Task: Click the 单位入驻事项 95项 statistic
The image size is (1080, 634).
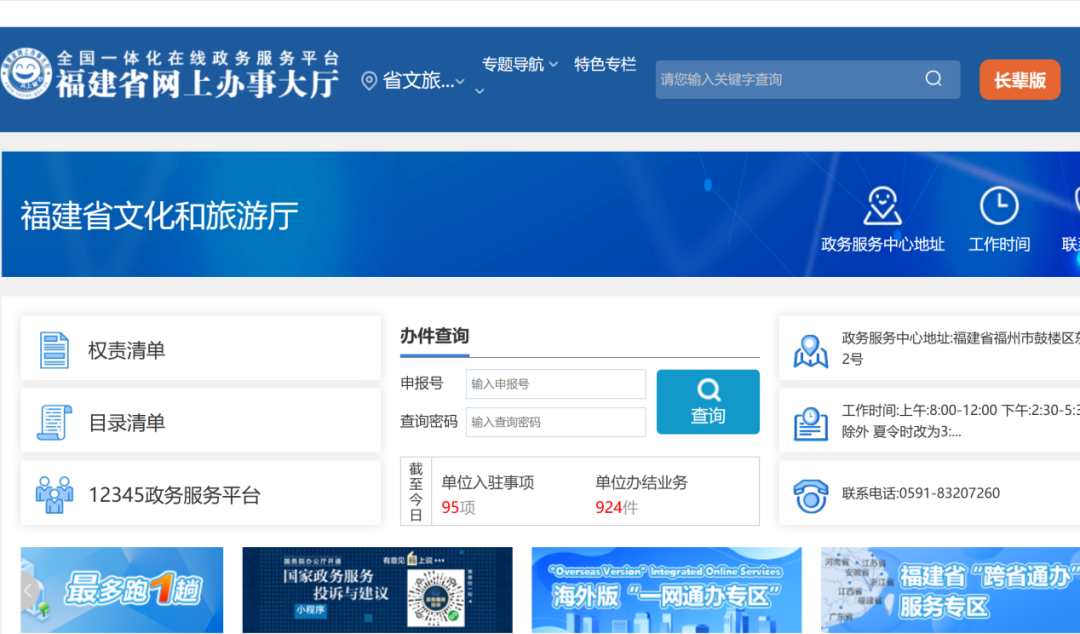Action: pyautogui.click(x=488, y=495)
